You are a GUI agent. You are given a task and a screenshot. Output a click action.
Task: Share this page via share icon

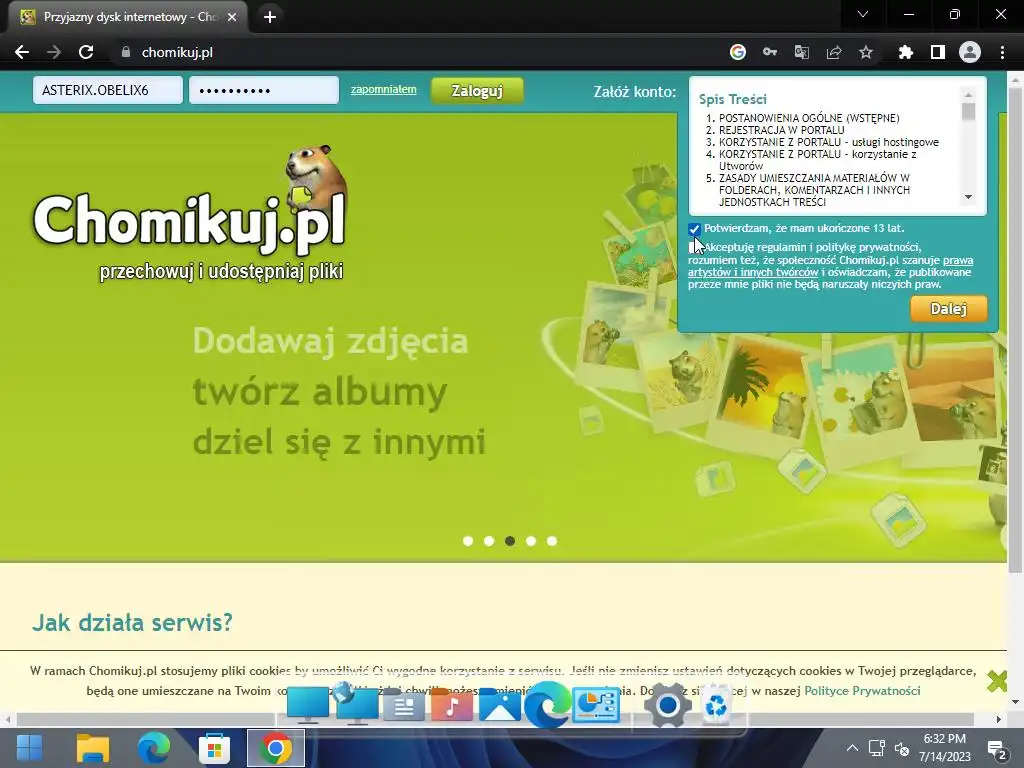point(833,52)
